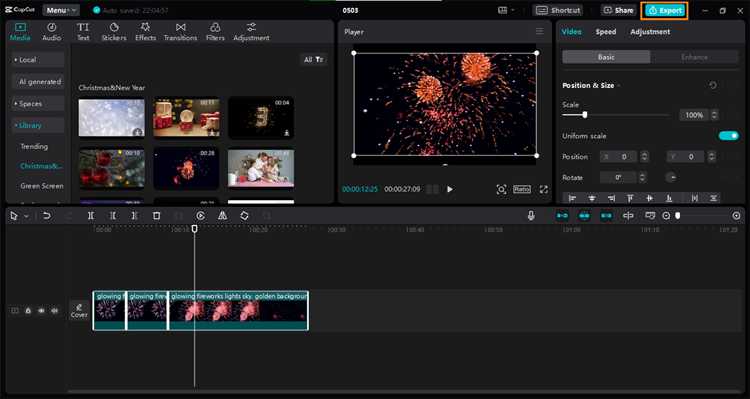Switch to the Speed tab
The height and width of the screenshot is (399, 750).
tap(606, 32)
